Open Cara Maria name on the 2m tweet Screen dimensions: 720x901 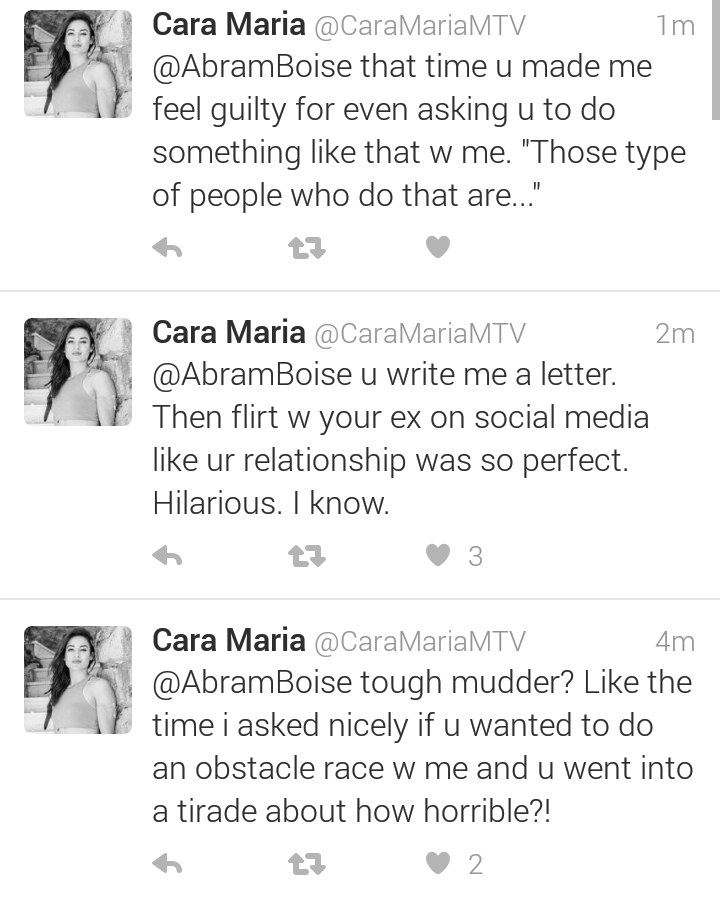[x=229, y=333]
